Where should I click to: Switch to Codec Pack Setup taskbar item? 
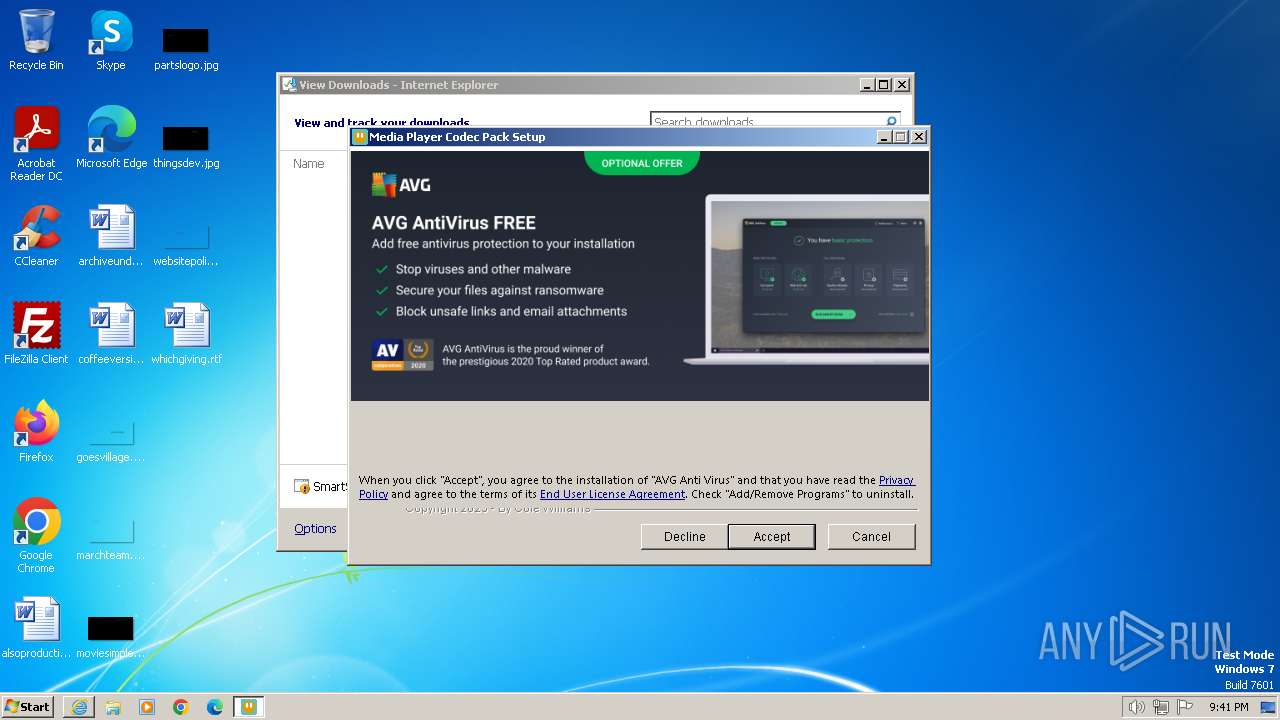[x=248, y=707]
